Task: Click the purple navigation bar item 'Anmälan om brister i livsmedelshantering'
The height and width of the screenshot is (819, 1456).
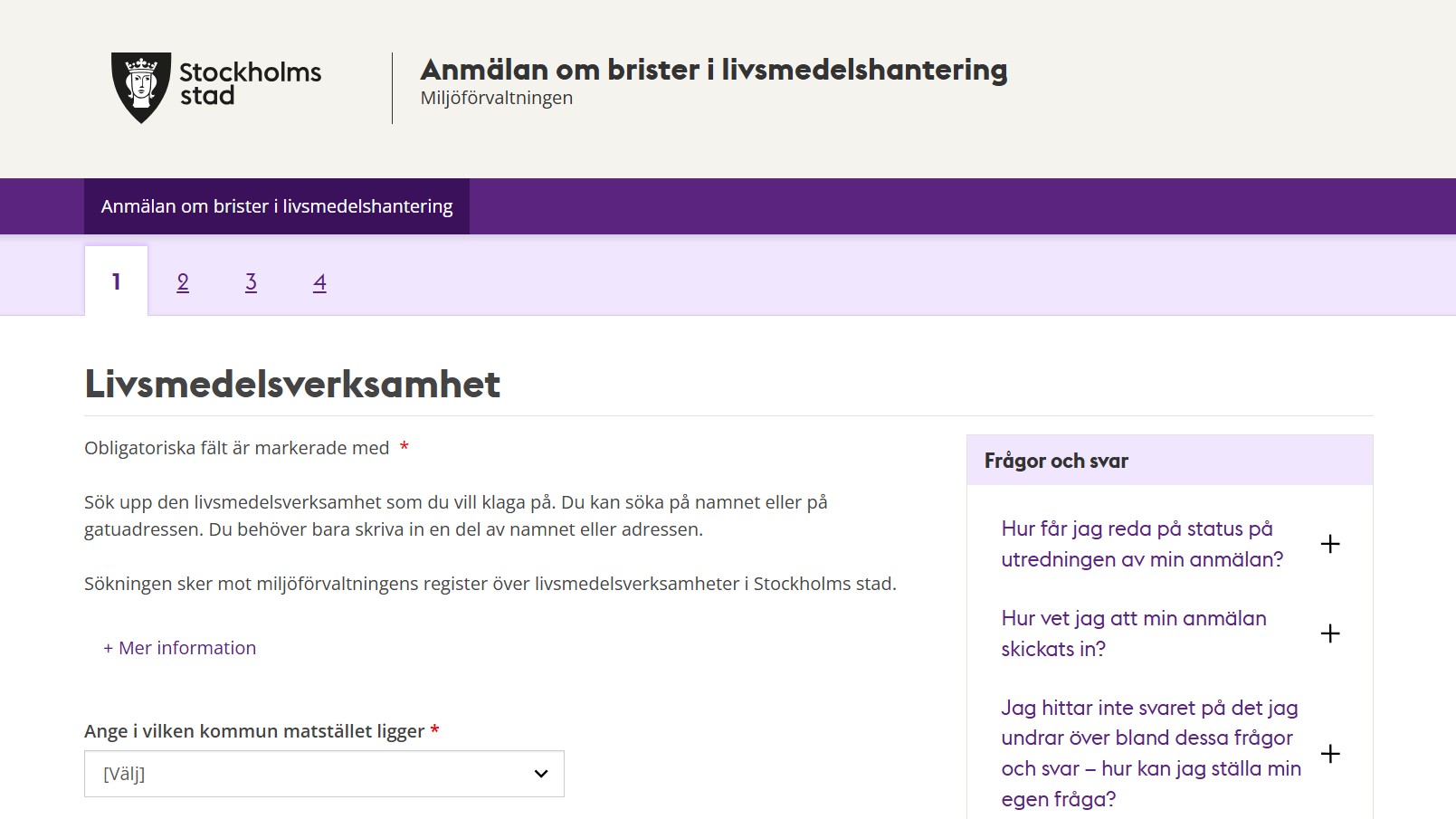Action: point(277,206)
